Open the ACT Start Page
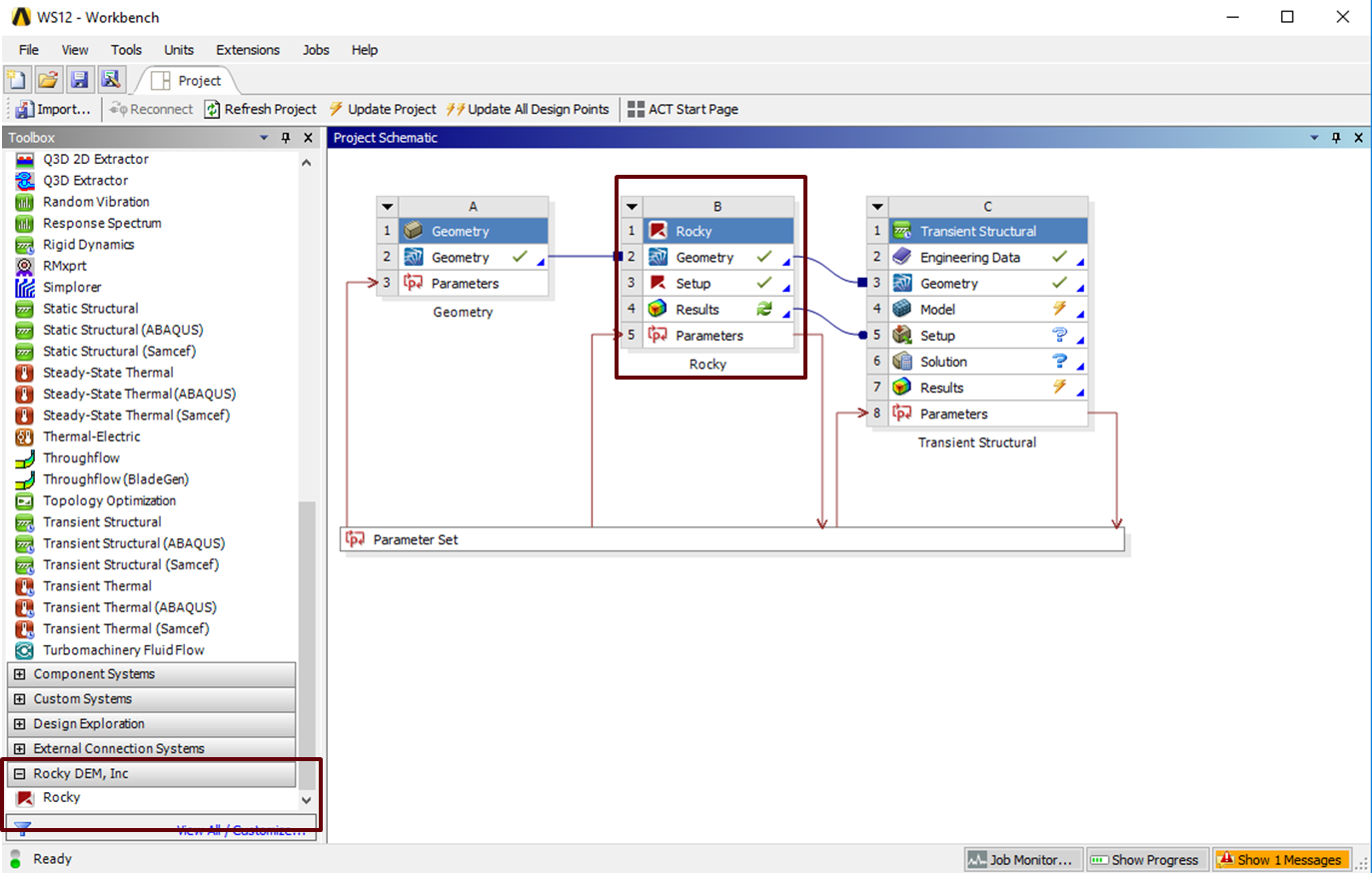The height and width of the screenshot is (873, 1372). (x=683, y=109)
